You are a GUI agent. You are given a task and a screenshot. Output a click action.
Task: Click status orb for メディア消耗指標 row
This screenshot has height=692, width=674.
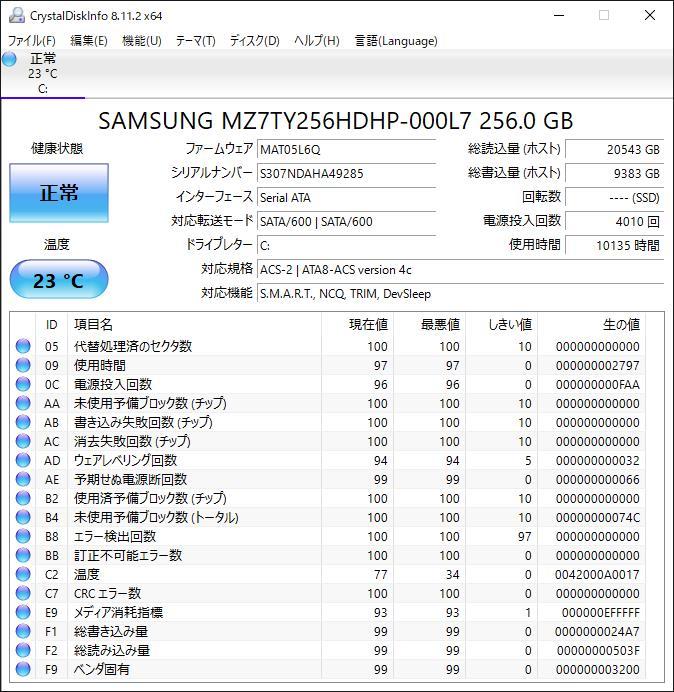coord(23,612)
